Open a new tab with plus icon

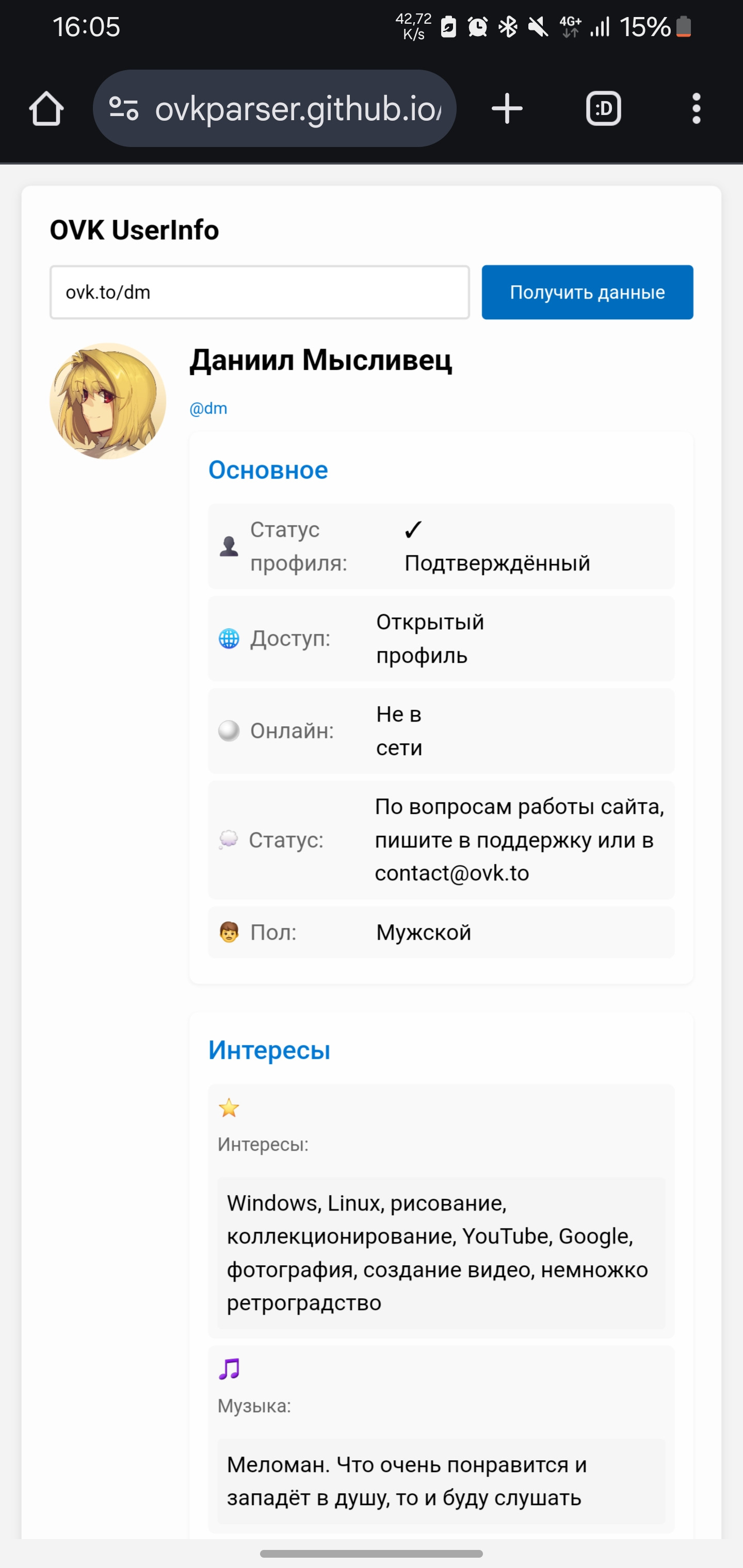pos(507,109)
